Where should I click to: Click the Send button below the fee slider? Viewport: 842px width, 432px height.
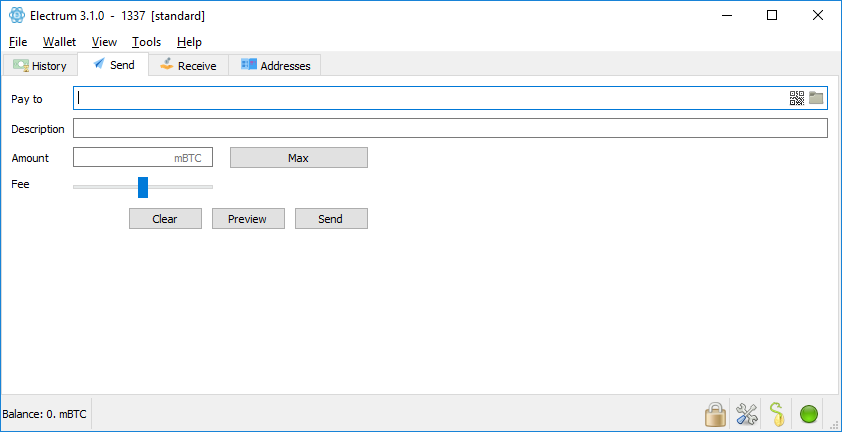coord(331,219)
